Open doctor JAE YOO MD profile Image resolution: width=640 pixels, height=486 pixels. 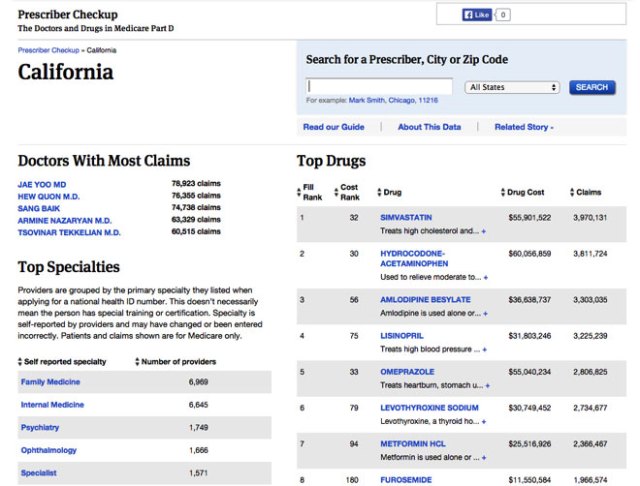pos(42,184)
